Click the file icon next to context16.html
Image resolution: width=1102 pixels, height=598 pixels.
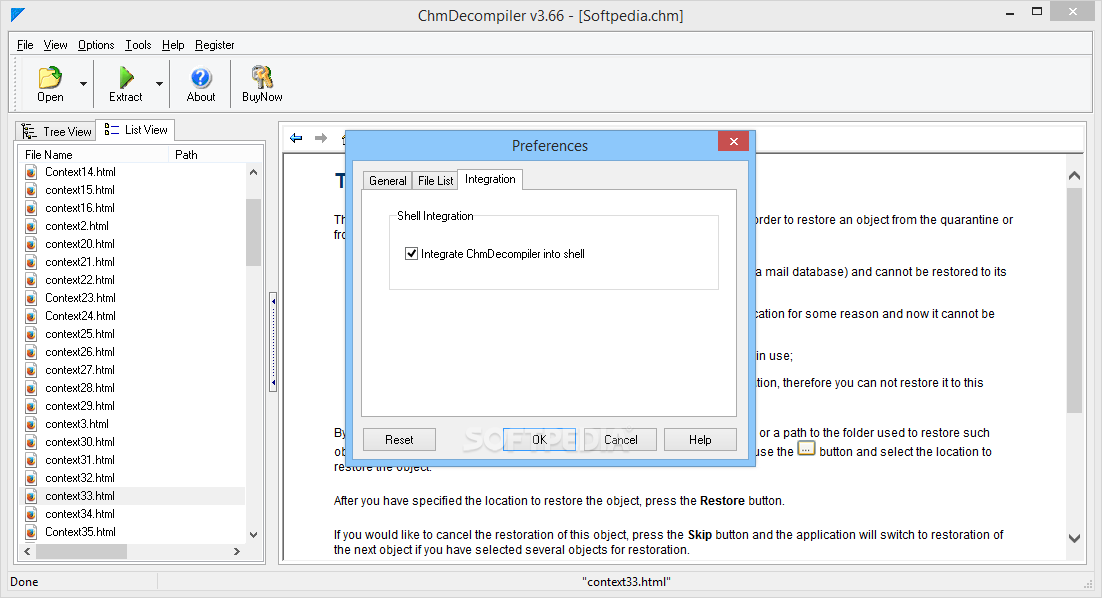click(31, 208)
